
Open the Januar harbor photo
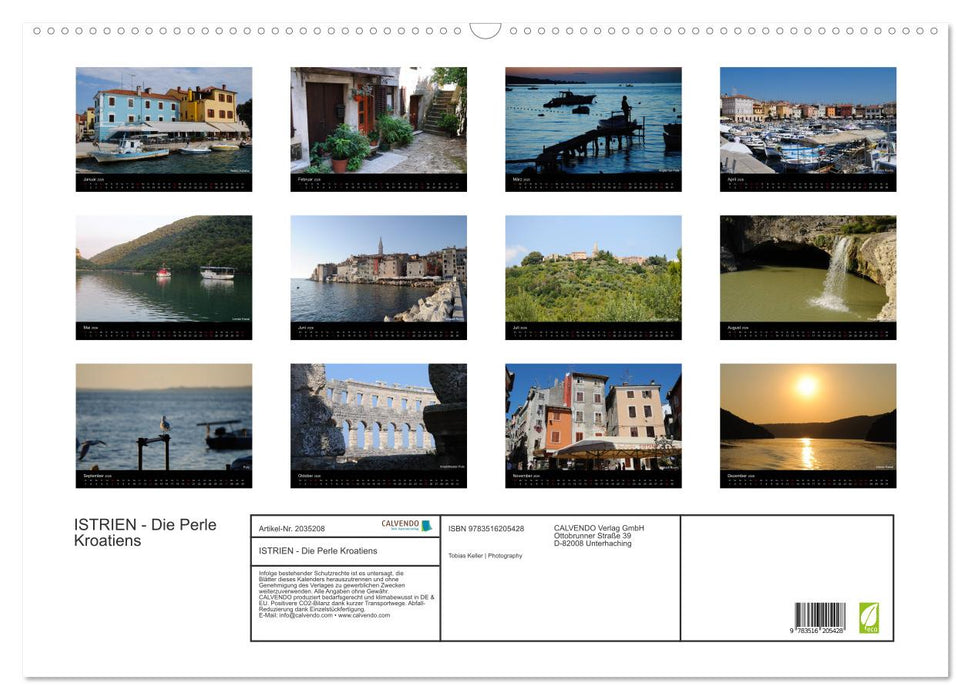[x=162, y=120]
